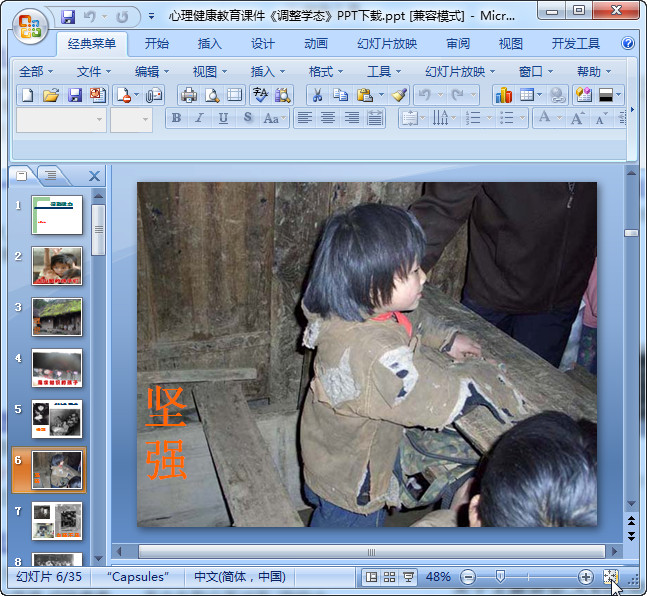The width and height of the screenshot is (647, 596).
Task: Go to the previous slide
Action: tap(631, 521)
